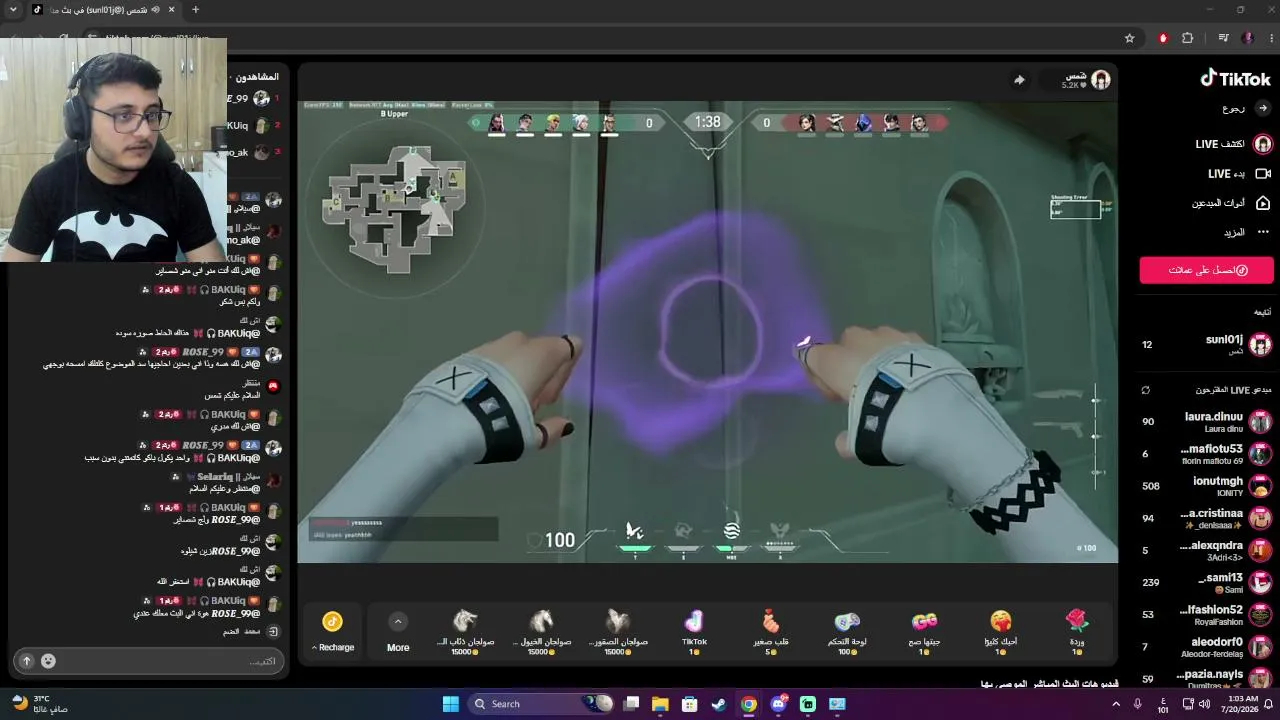Open the streamer's profile avatar in header
Screen dimensions: 1280x720
(x=1100, y=80)
